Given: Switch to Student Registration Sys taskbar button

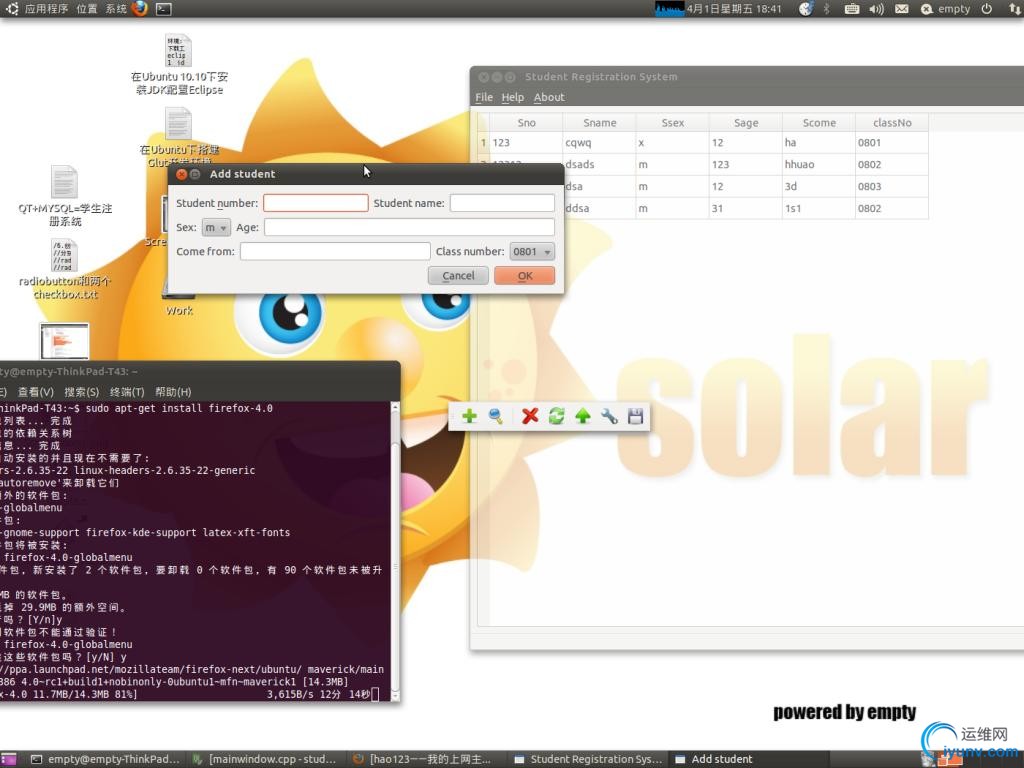Looking at the screenshot, I should (587, 759).
